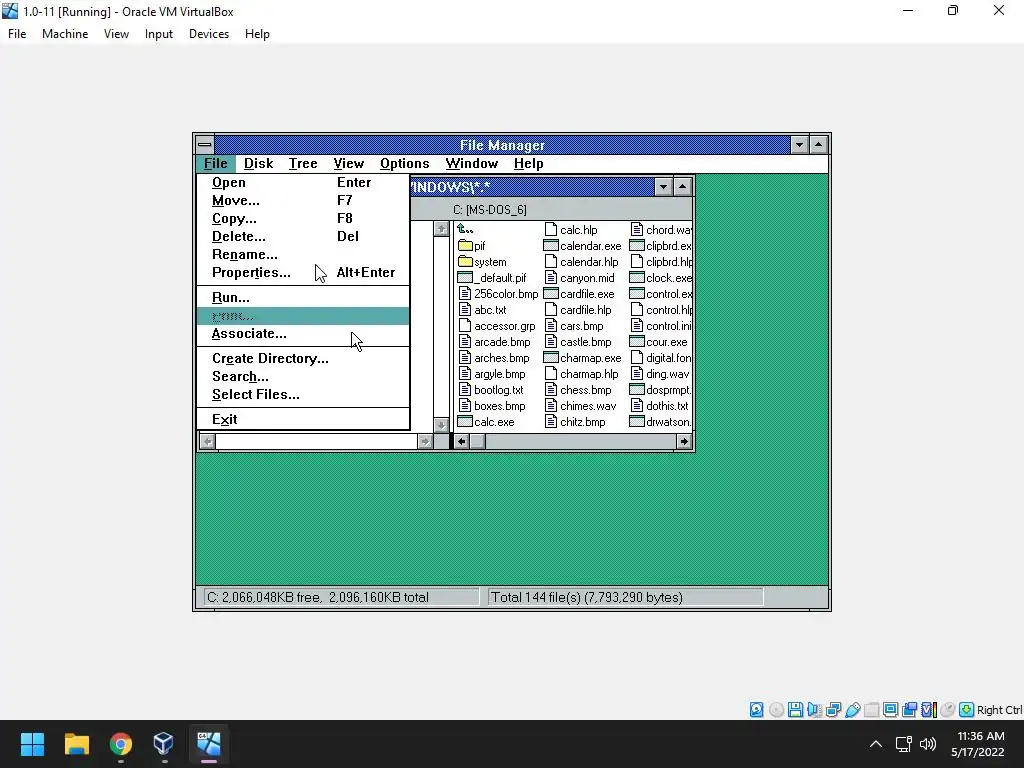Click VirtualBox cube icon in taskbar
Viewport: 1024px width, 768px height.
[163, 744]
